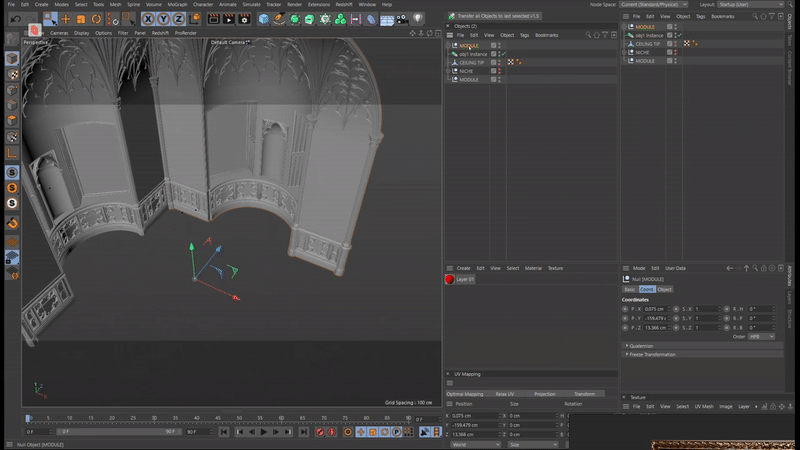
Task: Toggle layer checkbox of NICHE object
Action: pos(493,71)
